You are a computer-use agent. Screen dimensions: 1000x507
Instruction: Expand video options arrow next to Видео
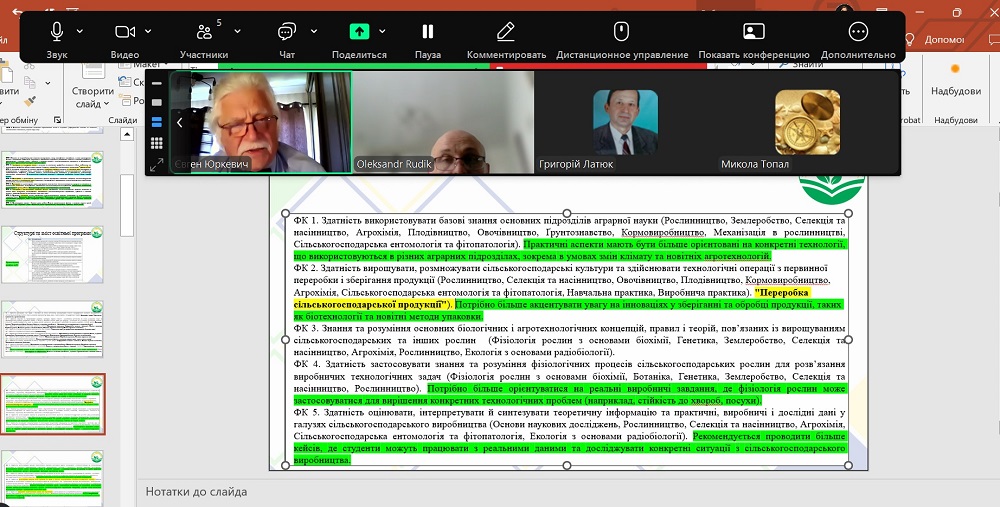(148, 31)
